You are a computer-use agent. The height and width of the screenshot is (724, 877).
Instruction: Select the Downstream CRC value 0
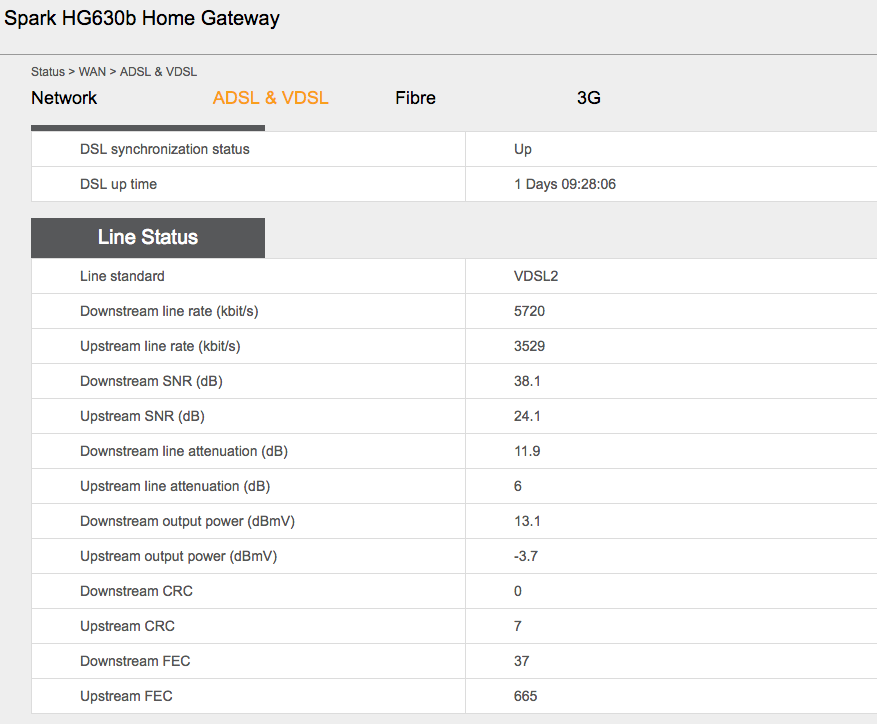tap(518, 591)
